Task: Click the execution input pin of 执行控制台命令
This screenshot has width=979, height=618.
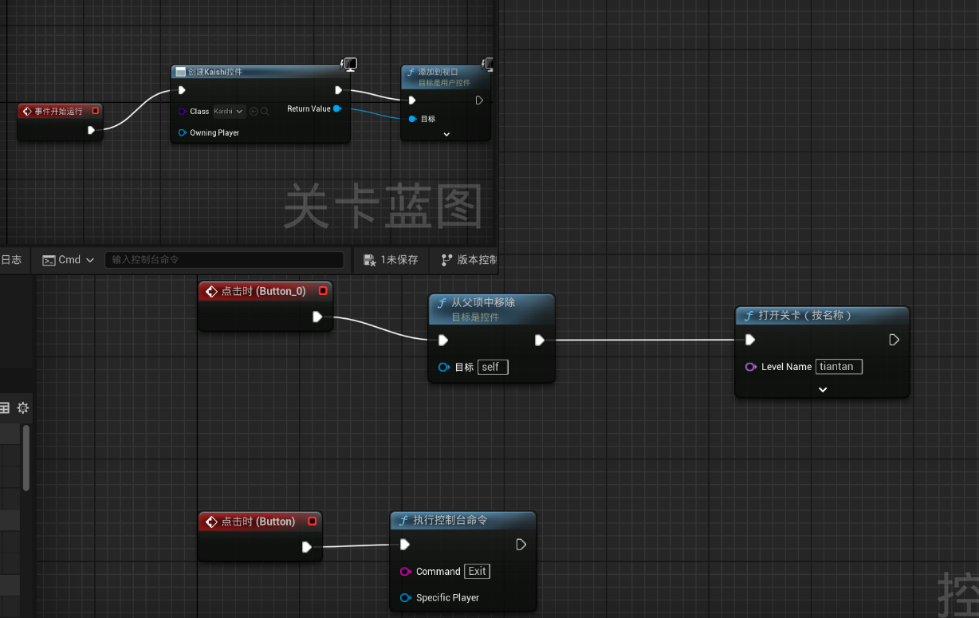Action: click(405, 544)
